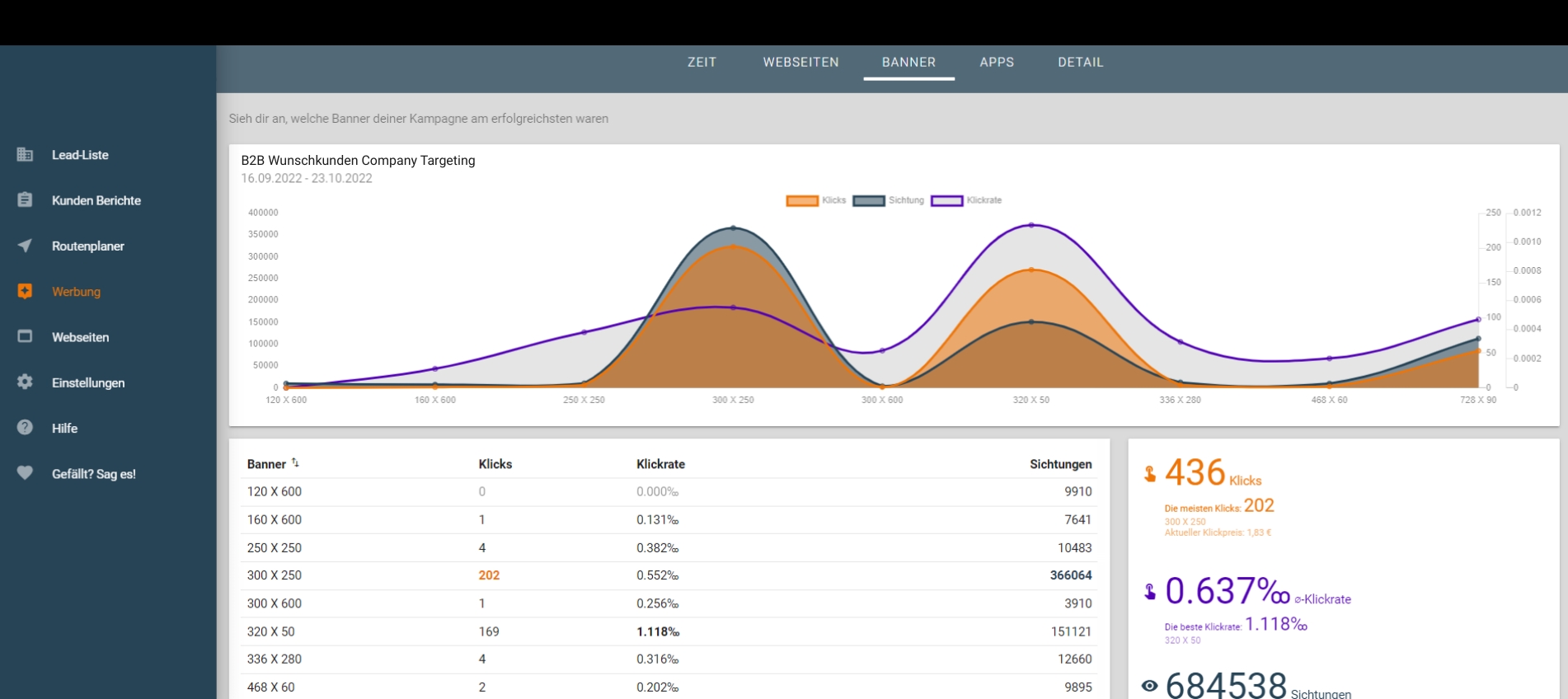Open the Einstellungen gear icon
The height and width of the screenshot is (699, 1568).
click(x=25, y=382)
